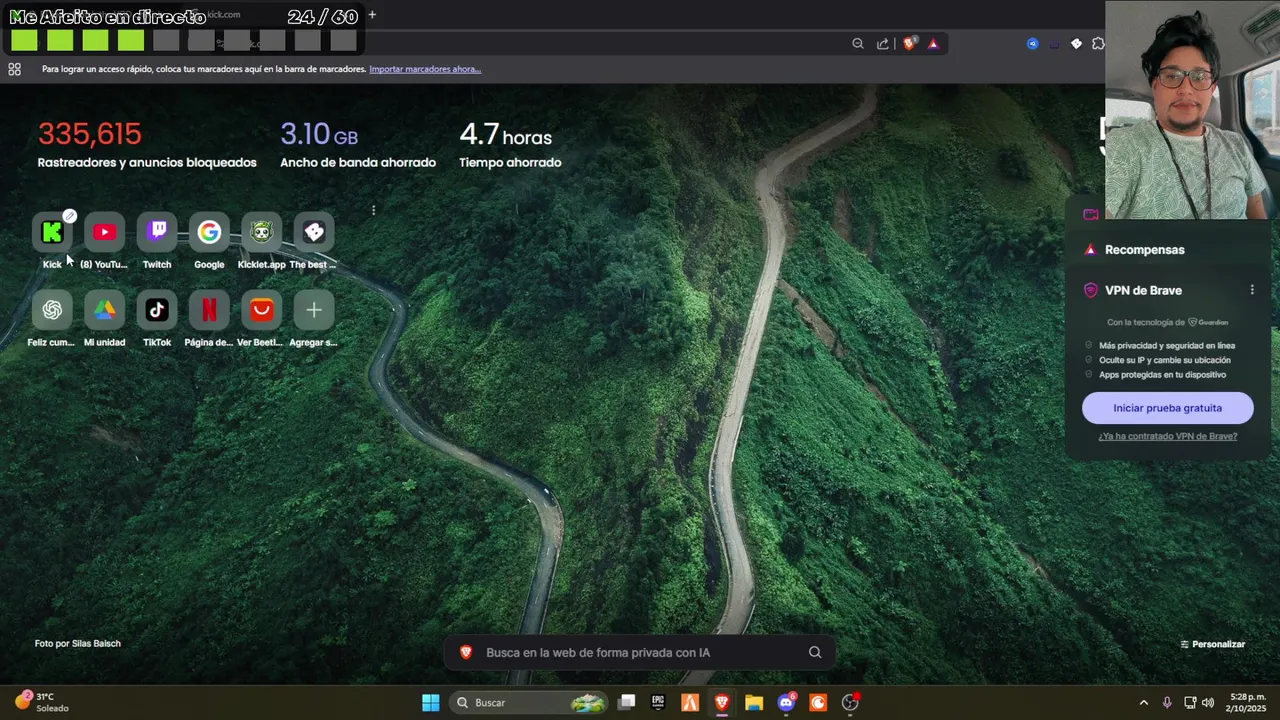Click Brave browser icon in the taskbar

coord(722,703)
